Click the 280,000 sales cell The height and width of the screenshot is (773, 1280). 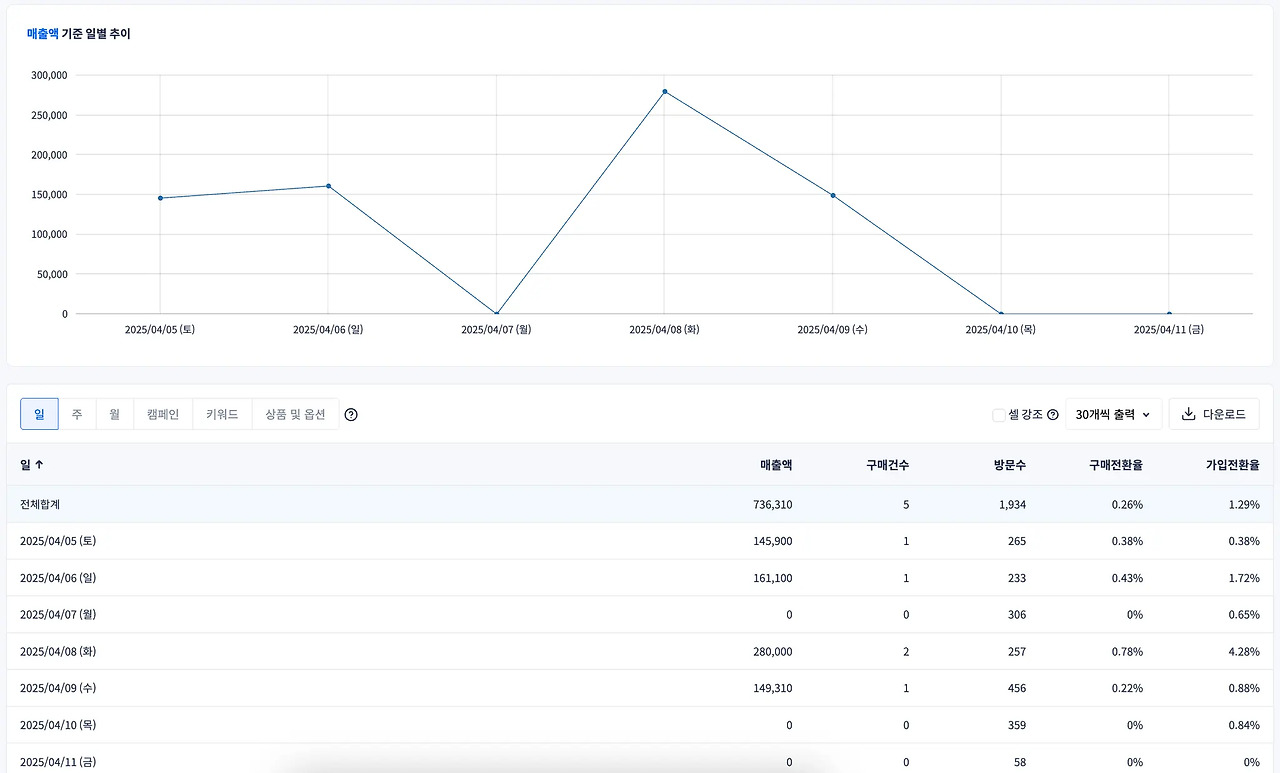771,651
